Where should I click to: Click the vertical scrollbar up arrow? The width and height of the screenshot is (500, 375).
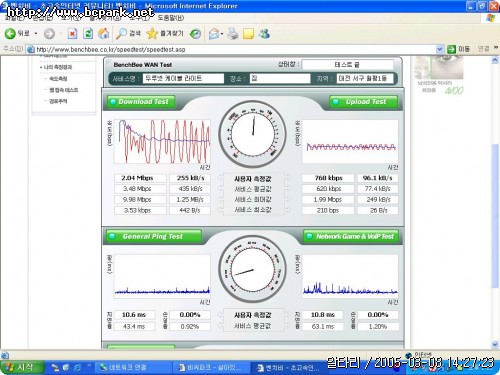pos(495,60)
